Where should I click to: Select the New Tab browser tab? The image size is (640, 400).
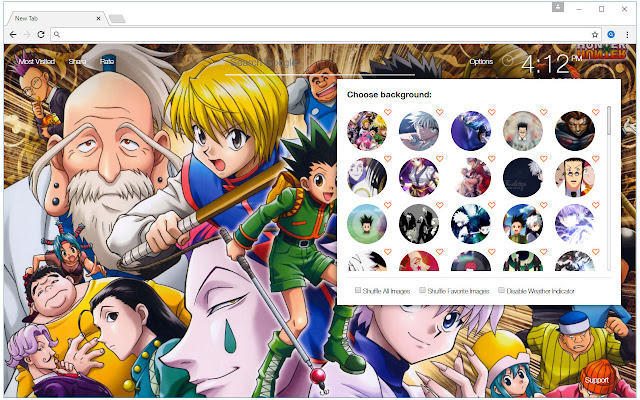55,18
